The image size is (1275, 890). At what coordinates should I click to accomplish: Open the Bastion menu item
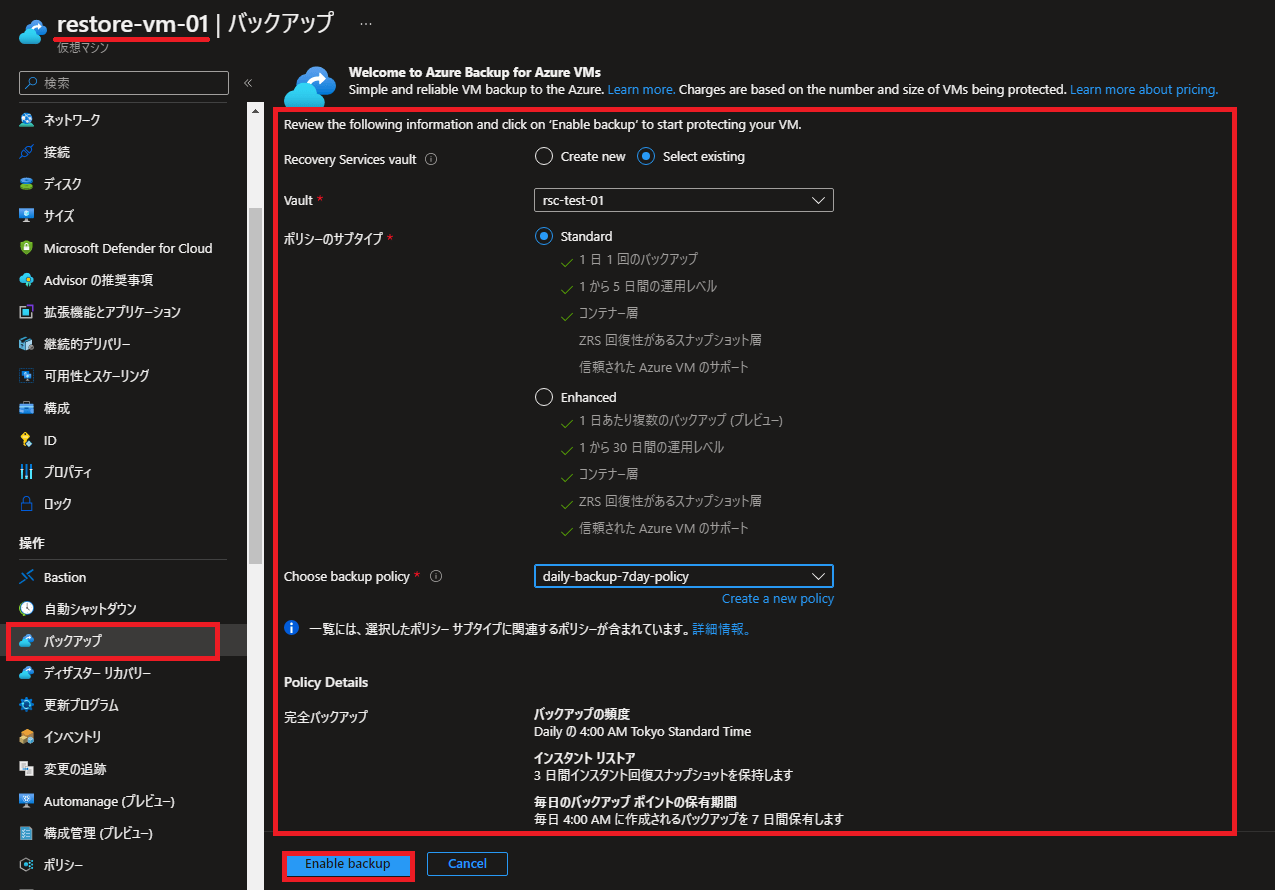point(123,577)
